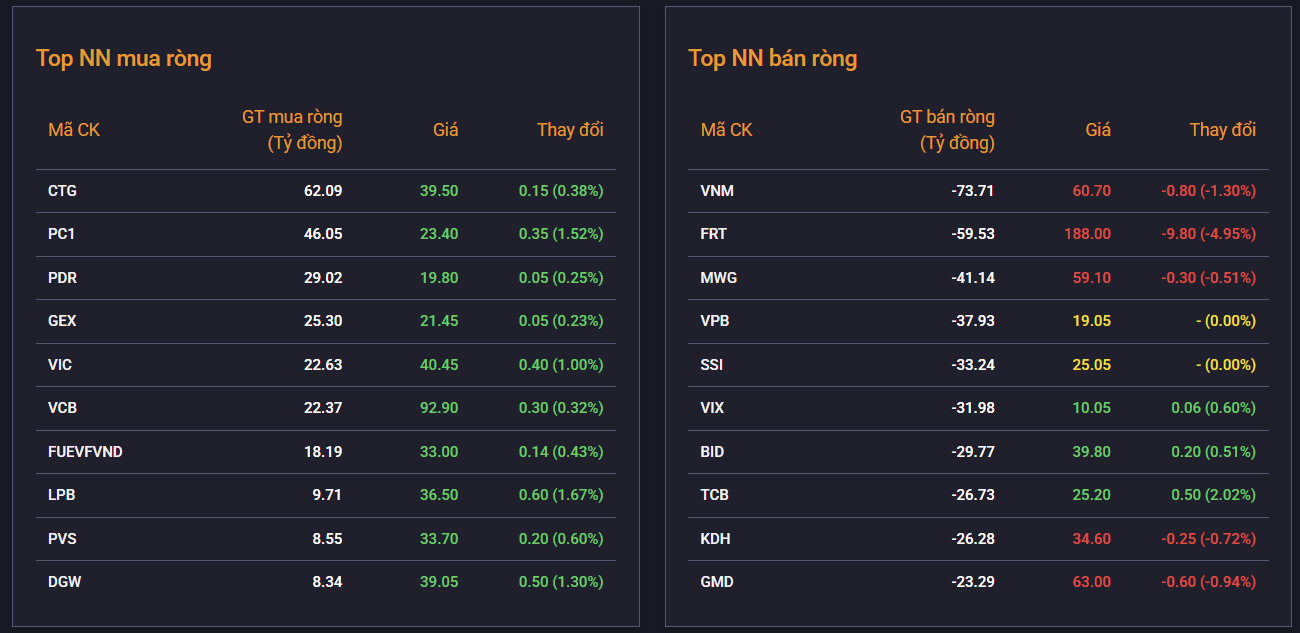The height and width of the screenshot is (633, 1300).
Task: Open the PDR stock code
Action: coord(62,278)
